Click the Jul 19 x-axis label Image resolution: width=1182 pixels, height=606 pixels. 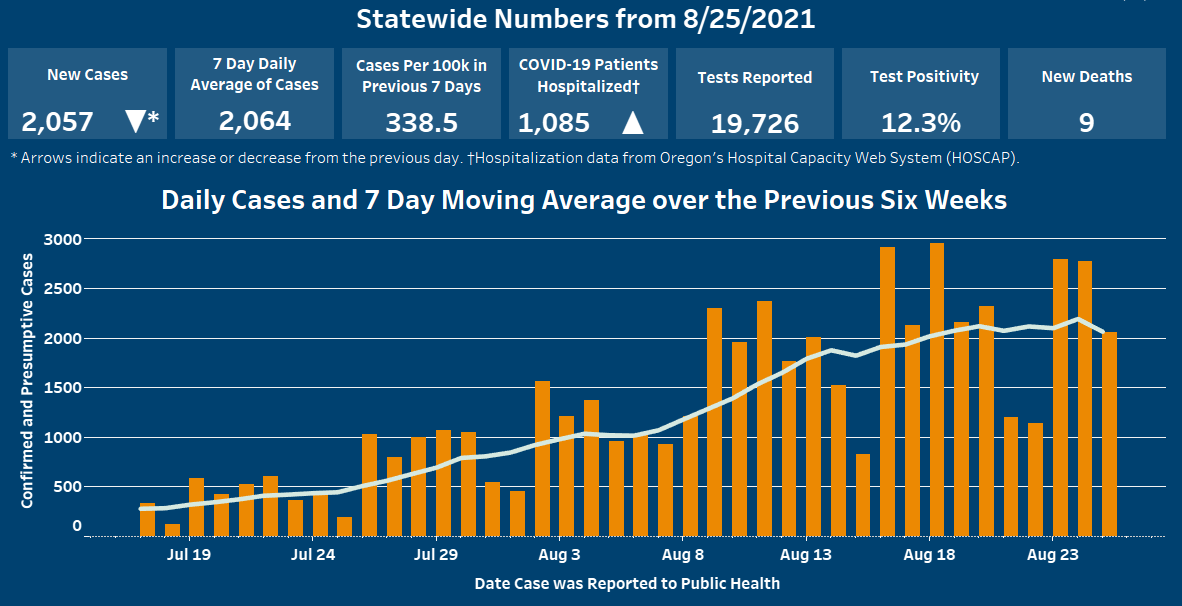pyautogui.click(x=188, y=556)
